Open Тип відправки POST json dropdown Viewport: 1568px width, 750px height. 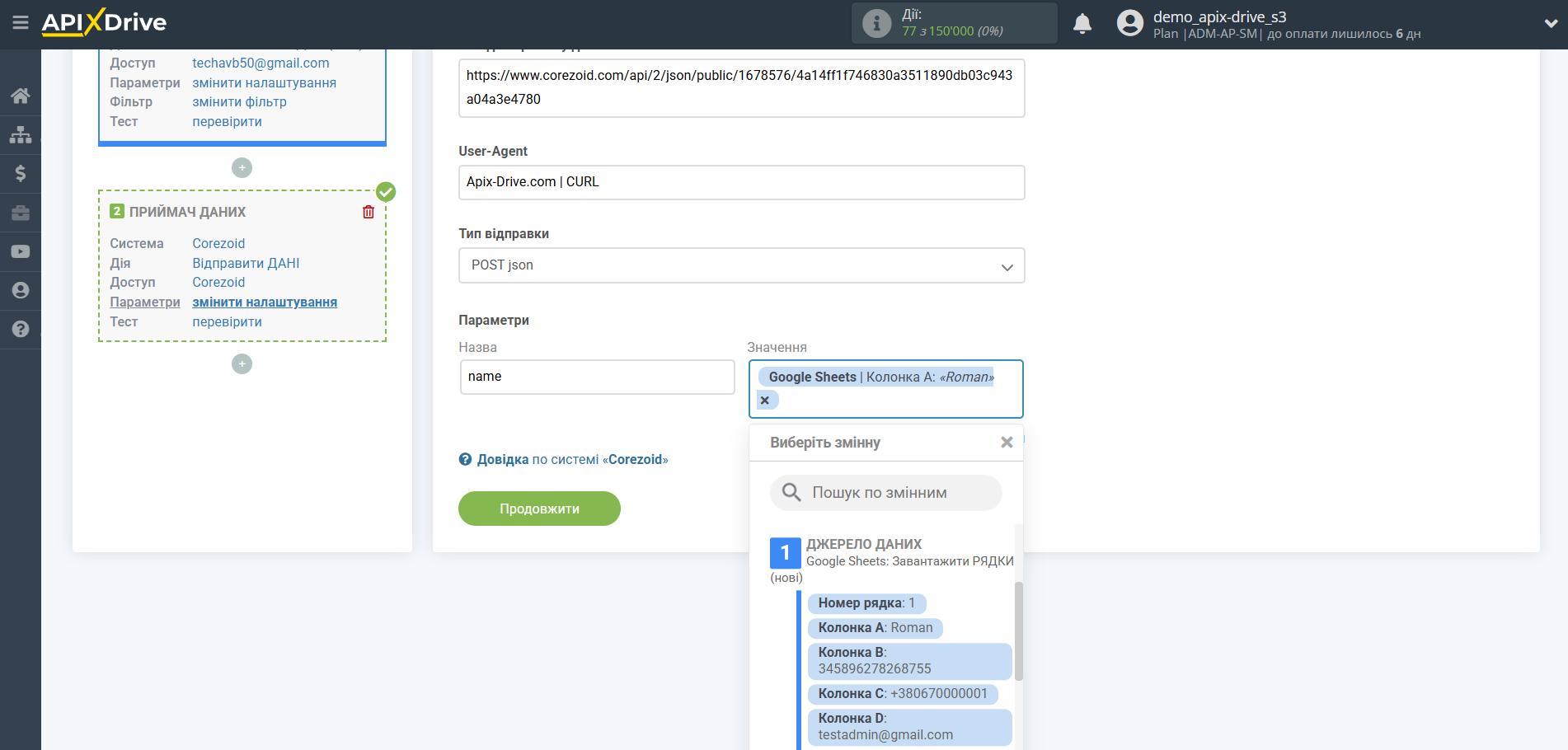pyautogui.click(x=741, y=265)
